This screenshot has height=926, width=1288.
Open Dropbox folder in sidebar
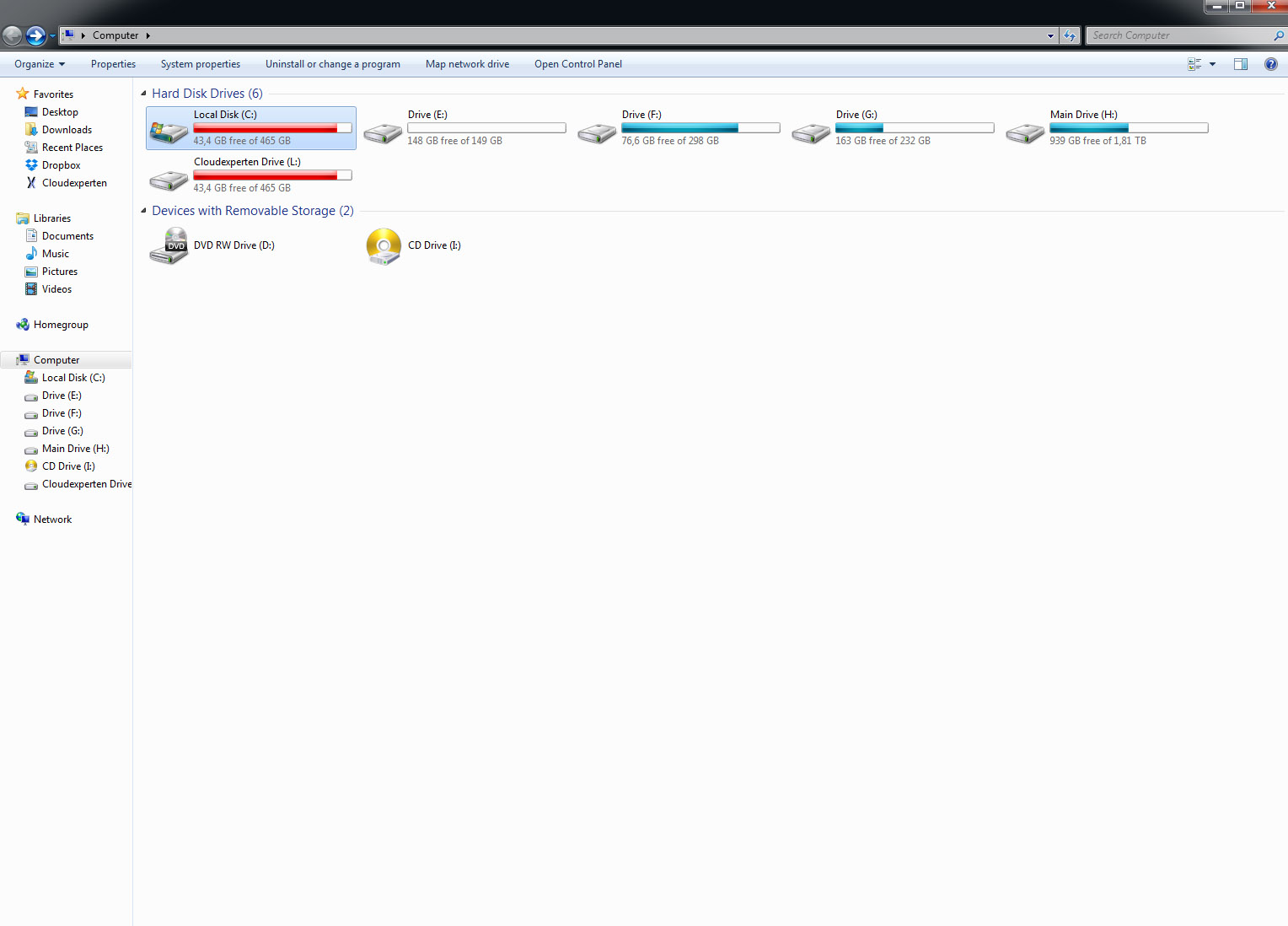click(61, 165)
